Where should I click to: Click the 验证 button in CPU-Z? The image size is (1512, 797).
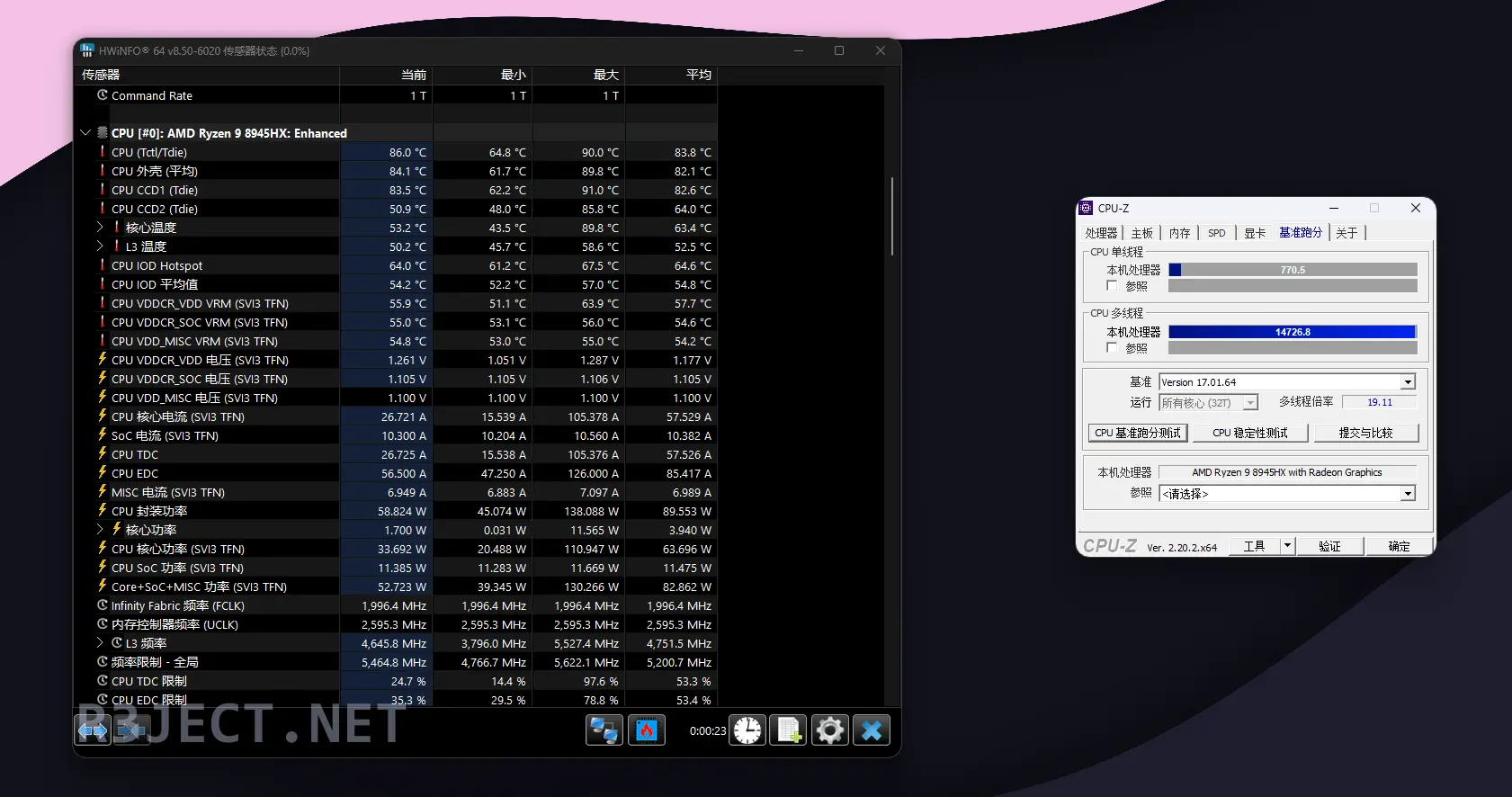point(1329,546)
